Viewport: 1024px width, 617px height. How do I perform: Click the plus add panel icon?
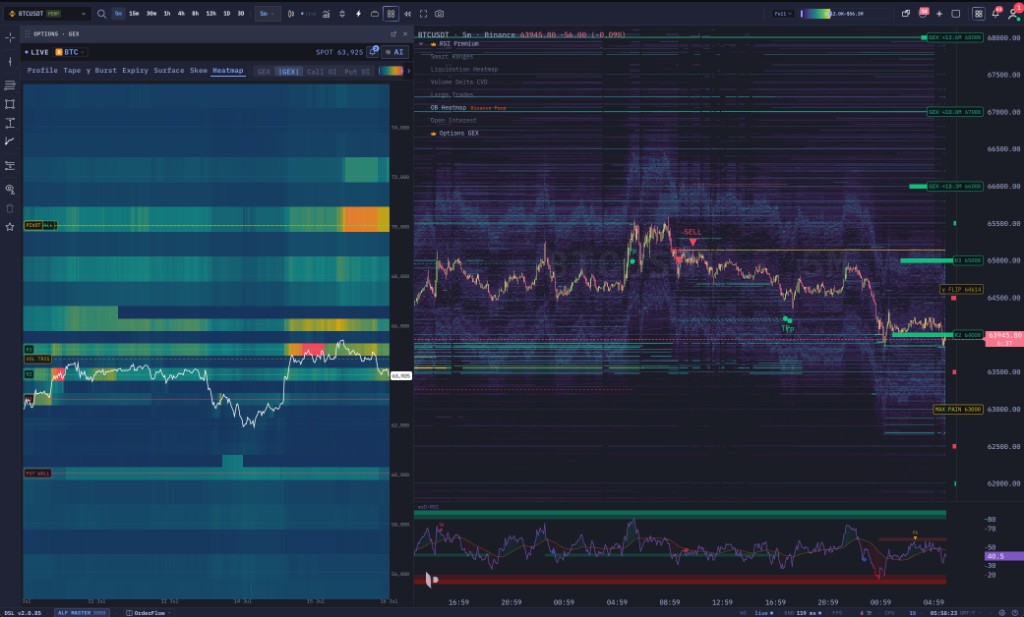[939, 14]
